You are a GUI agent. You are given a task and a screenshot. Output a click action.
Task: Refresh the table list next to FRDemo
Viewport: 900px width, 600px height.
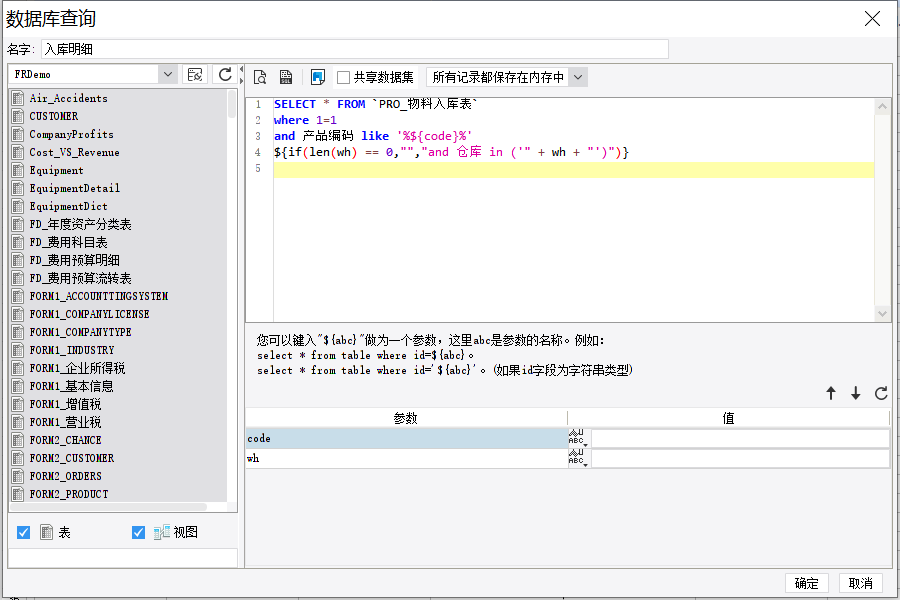click(225, 75)
